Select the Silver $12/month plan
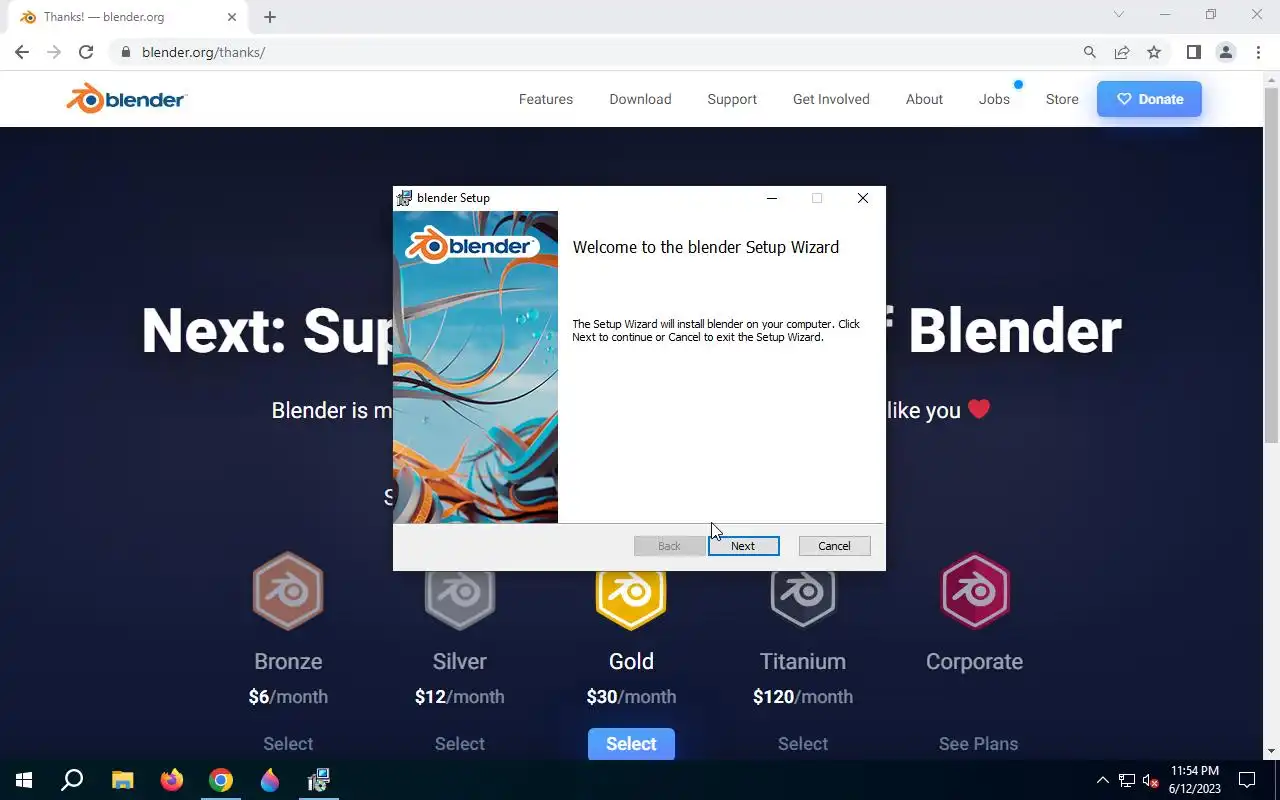Screen dimensions: 1280x800 click(460, 743)
